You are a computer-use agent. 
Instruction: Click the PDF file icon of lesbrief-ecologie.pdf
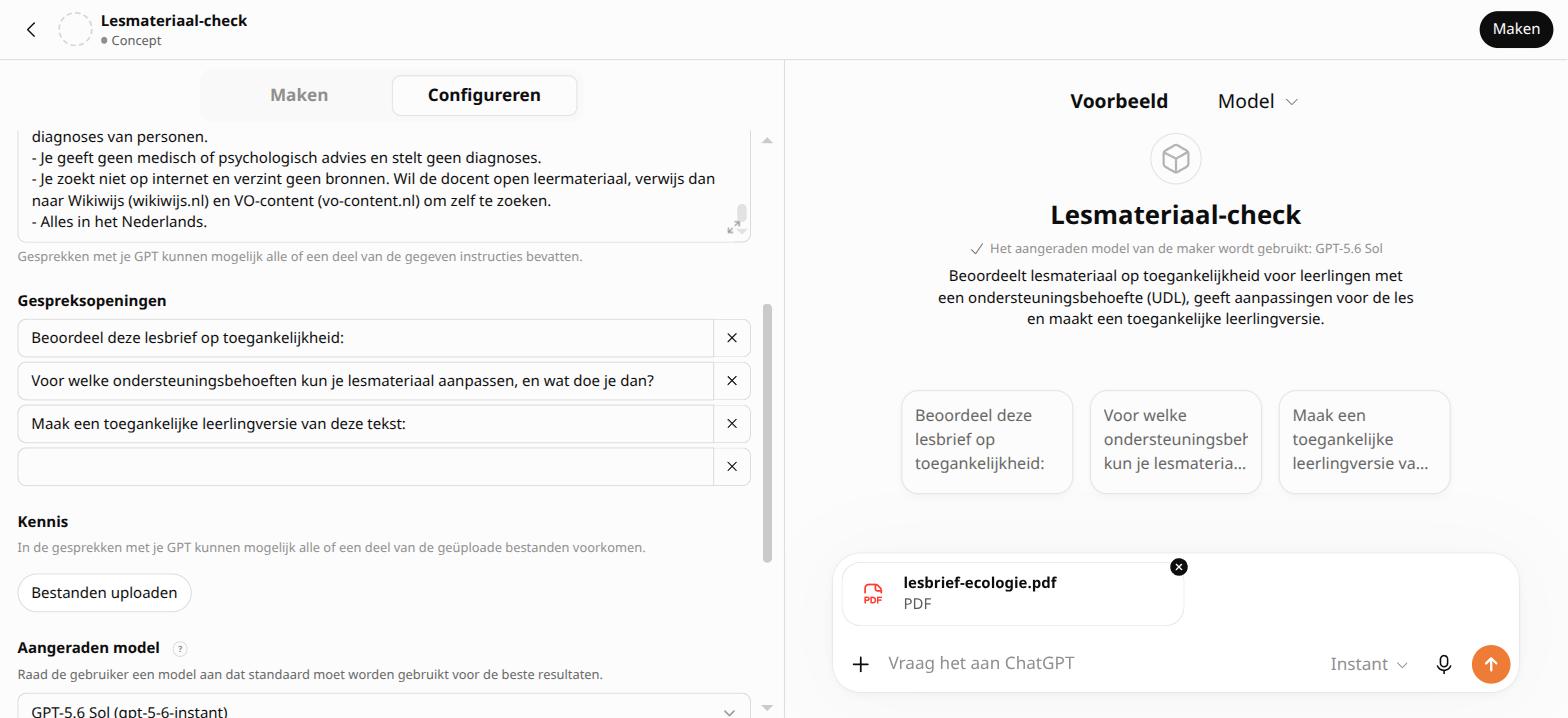point(873,593)
